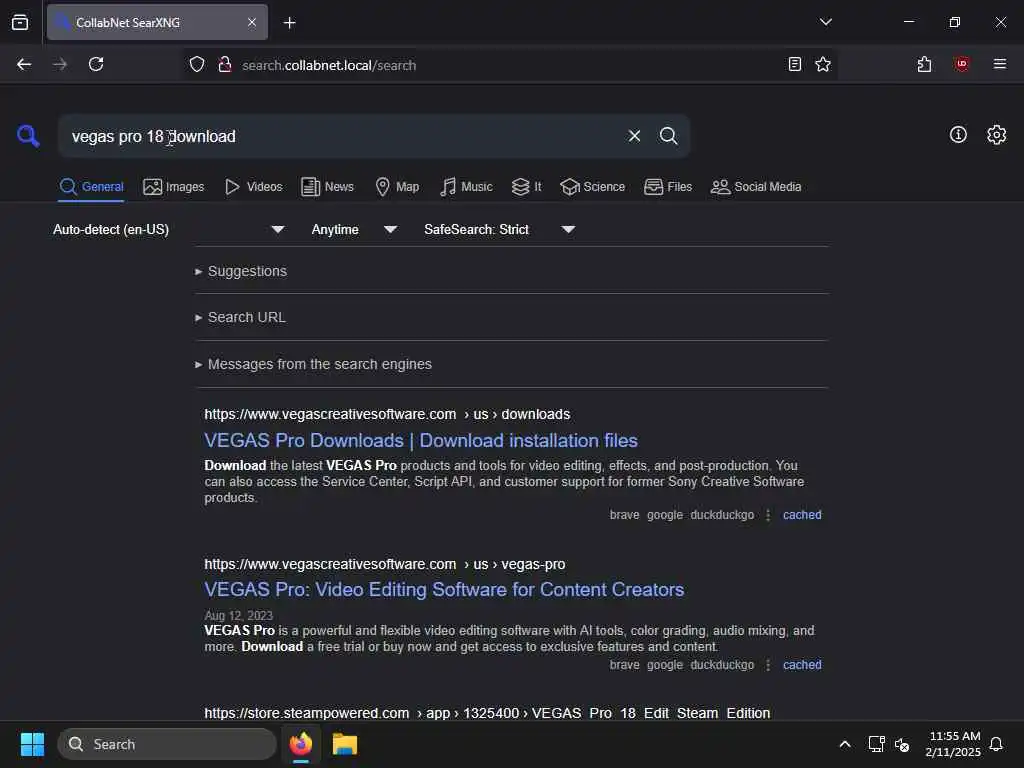1024x768 pixels.
Task: Open Firefox from the taskbar
Action: [x=301, y=744]
